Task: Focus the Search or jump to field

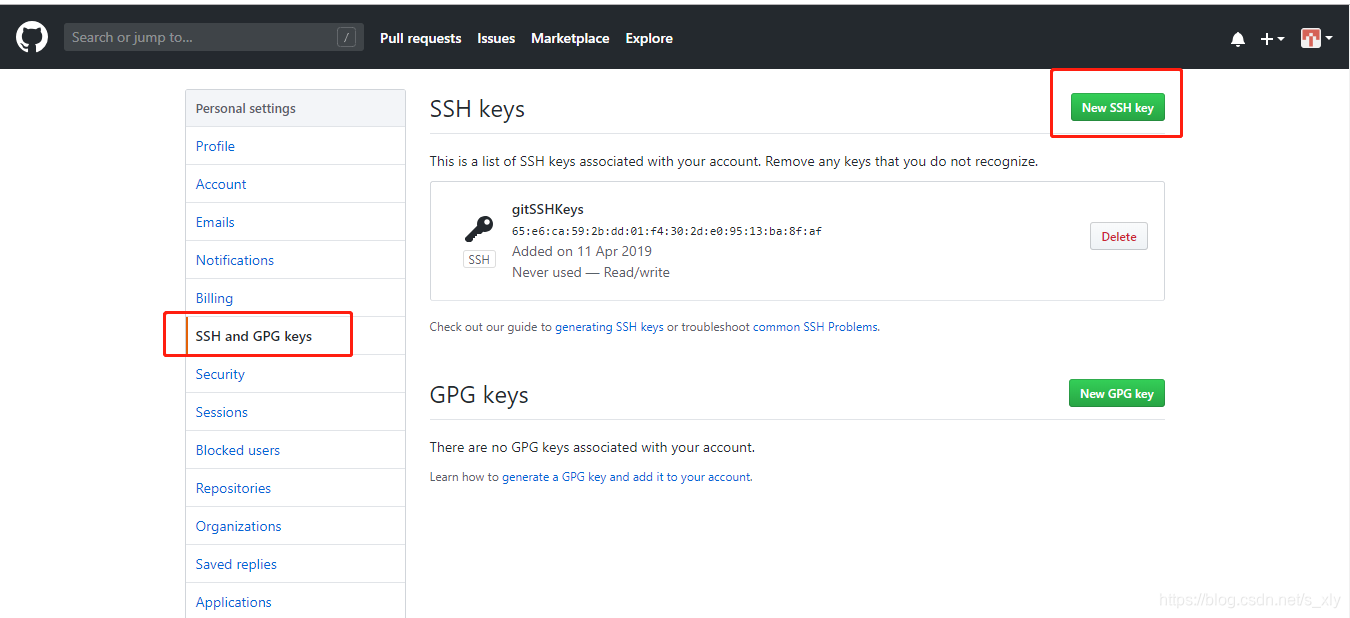Action: click(x=214, y=38)
